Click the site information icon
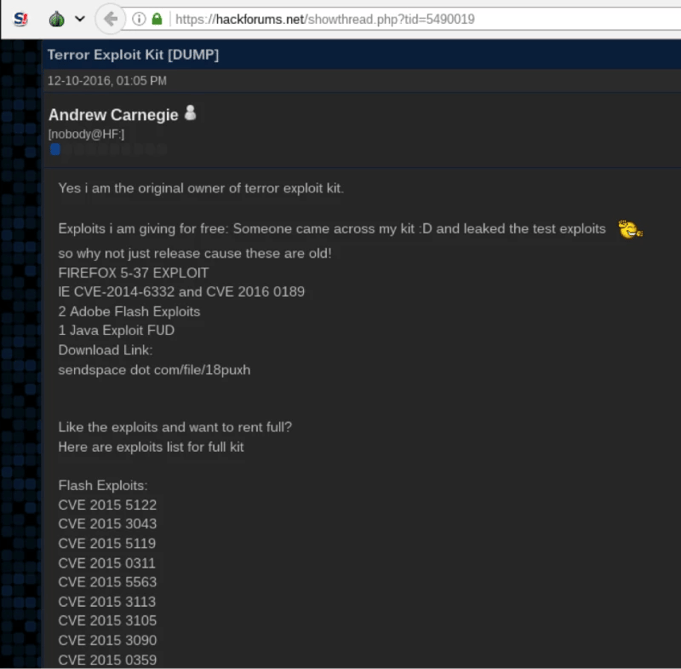 click(139, 19)
